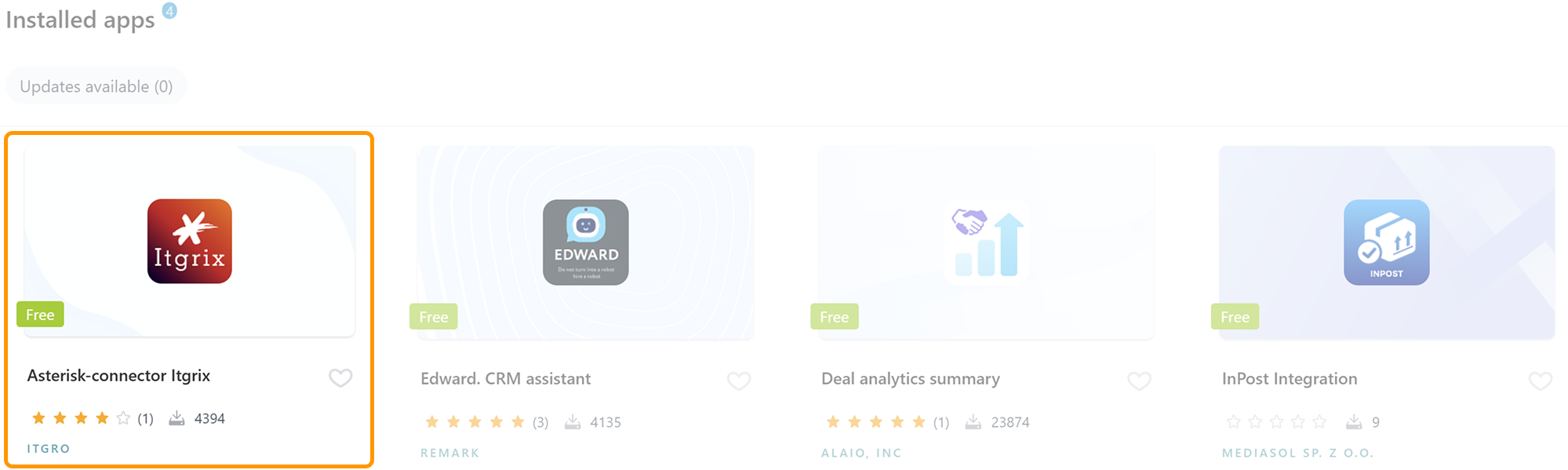
Task: Click the installed apps count badge
Action: (169, 11)
